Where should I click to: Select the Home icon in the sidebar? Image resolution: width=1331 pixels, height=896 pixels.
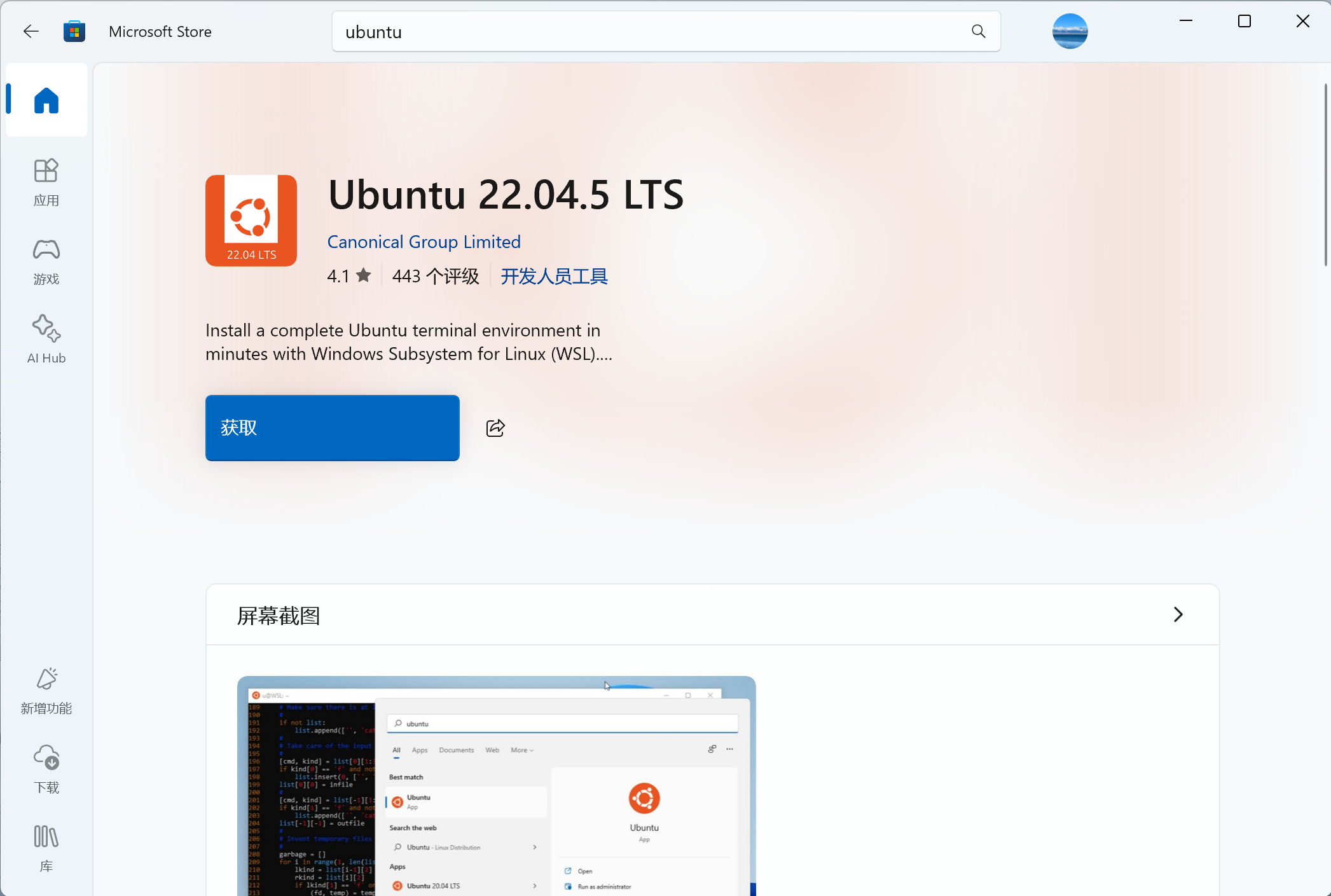[x=46, y=100]
